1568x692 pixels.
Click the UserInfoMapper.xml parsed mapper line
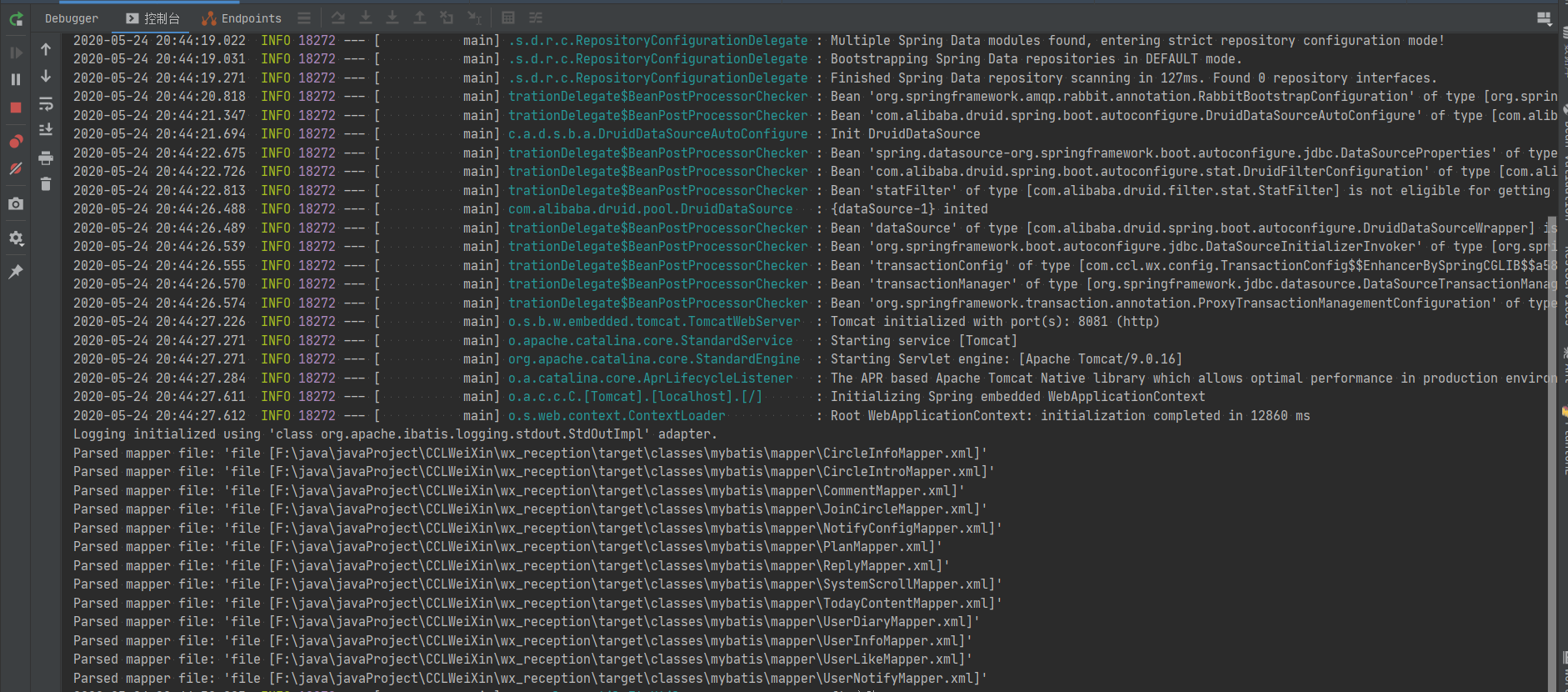click(x=522, y=641)
